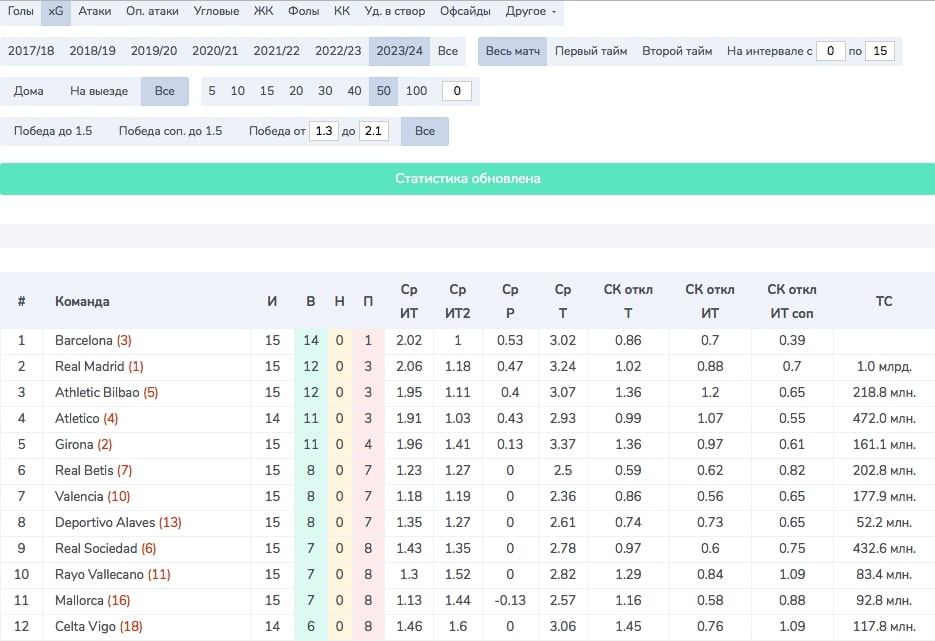Open Real Betis team link
This screenshot has width=935, height=641.
[x=83, y=470]
